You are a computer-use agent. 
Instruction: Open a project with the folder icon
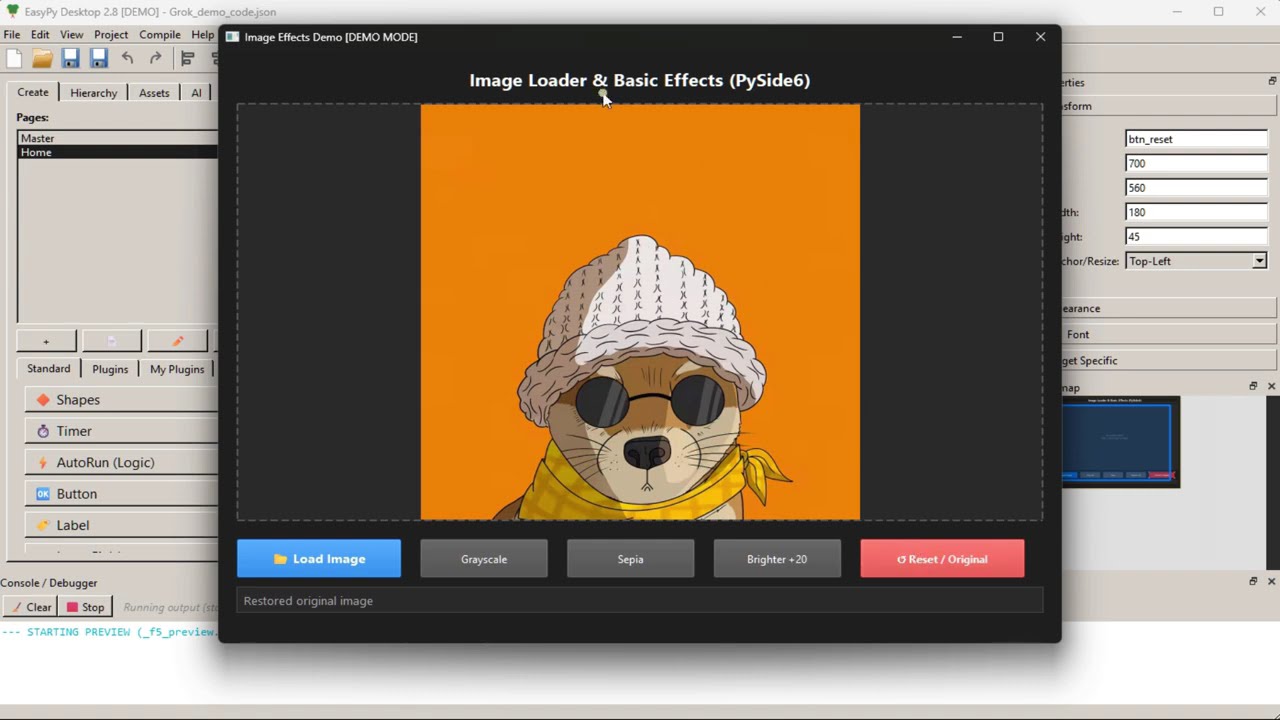(x=42, y=59)
